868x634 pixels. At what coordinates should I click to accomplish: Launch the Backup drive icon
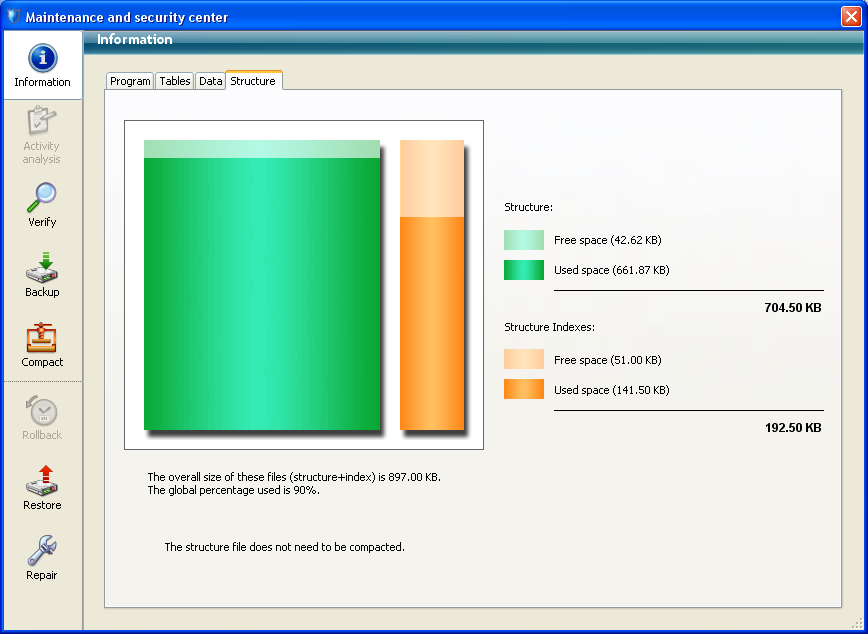click(42, 267)
